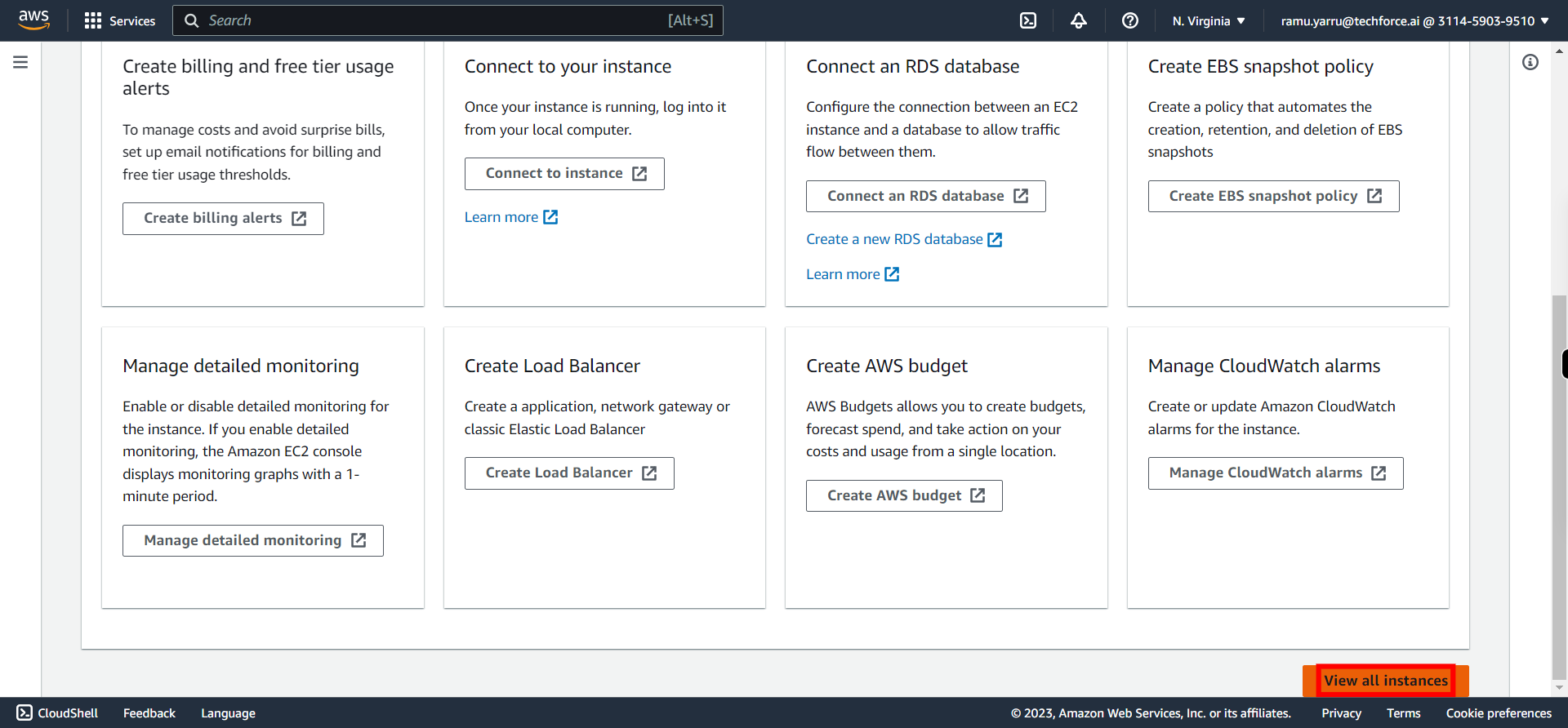Click external-link icon on Create billing alerts
The image size is (1568, 728).
[299, 219]
